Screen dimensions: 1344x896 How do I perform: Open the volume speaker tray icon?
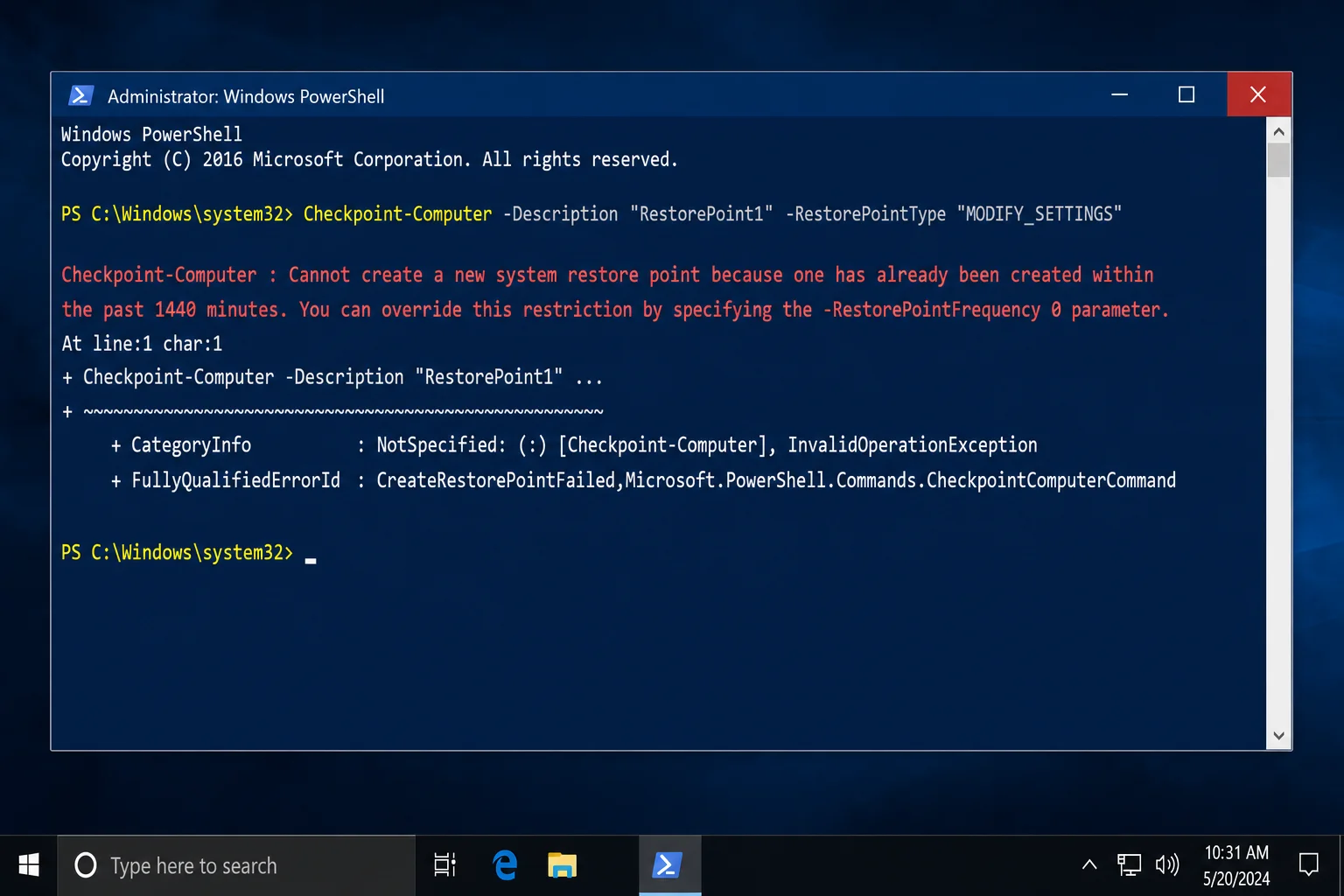[1167, 865]
